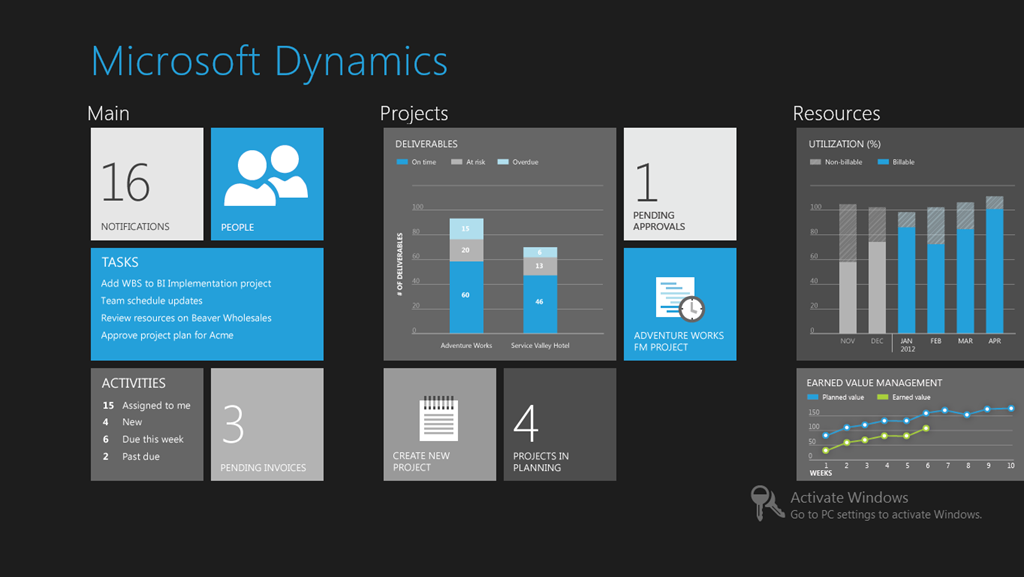Image resolution: width=1024 pixels, height=577 pixels.
Task: Click the At risk legend swatch
Action: 456,162
